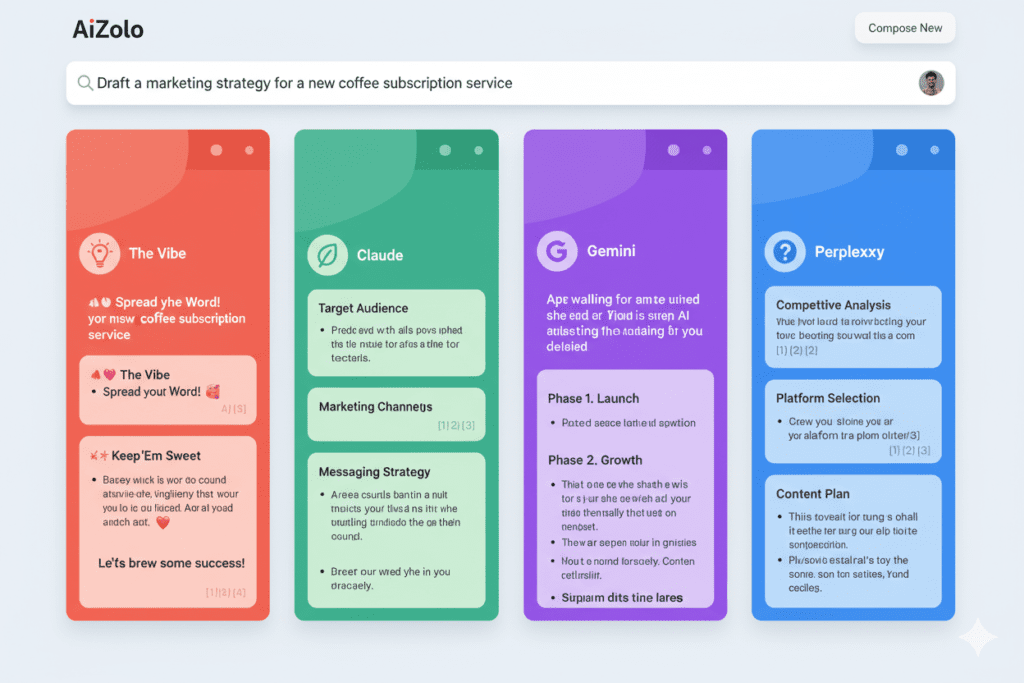Click large dot on red Vibe panel header
This screenshot has height=683, width=1024.
[x=216, y=150]
